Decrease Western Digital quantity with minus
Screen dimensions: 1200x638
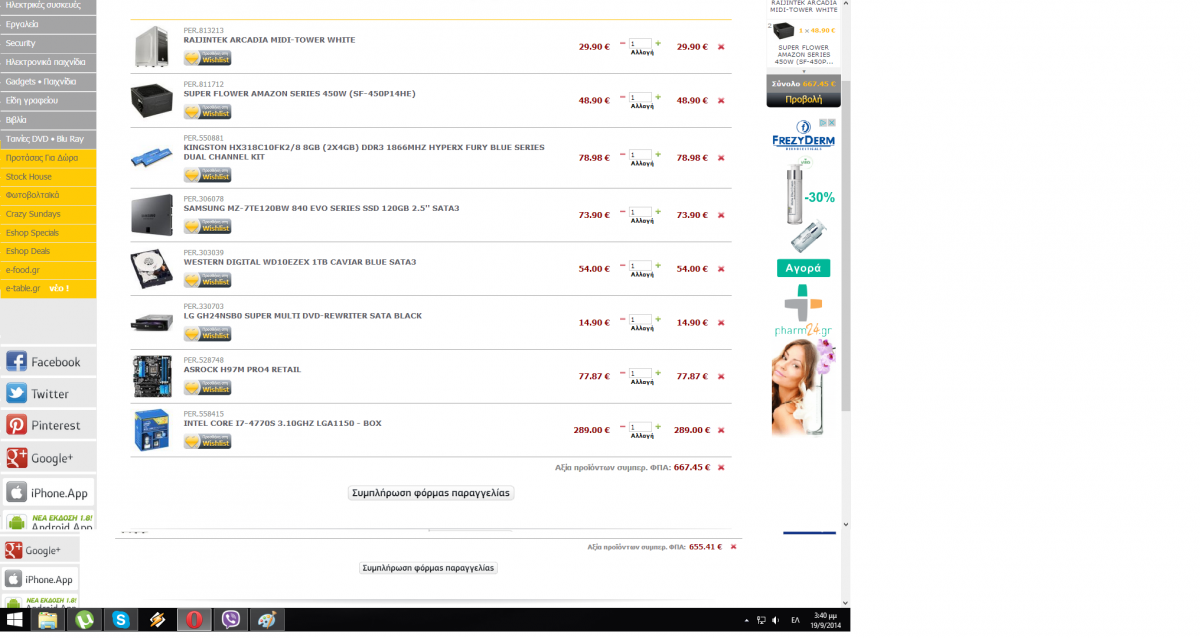pos(622,265)
